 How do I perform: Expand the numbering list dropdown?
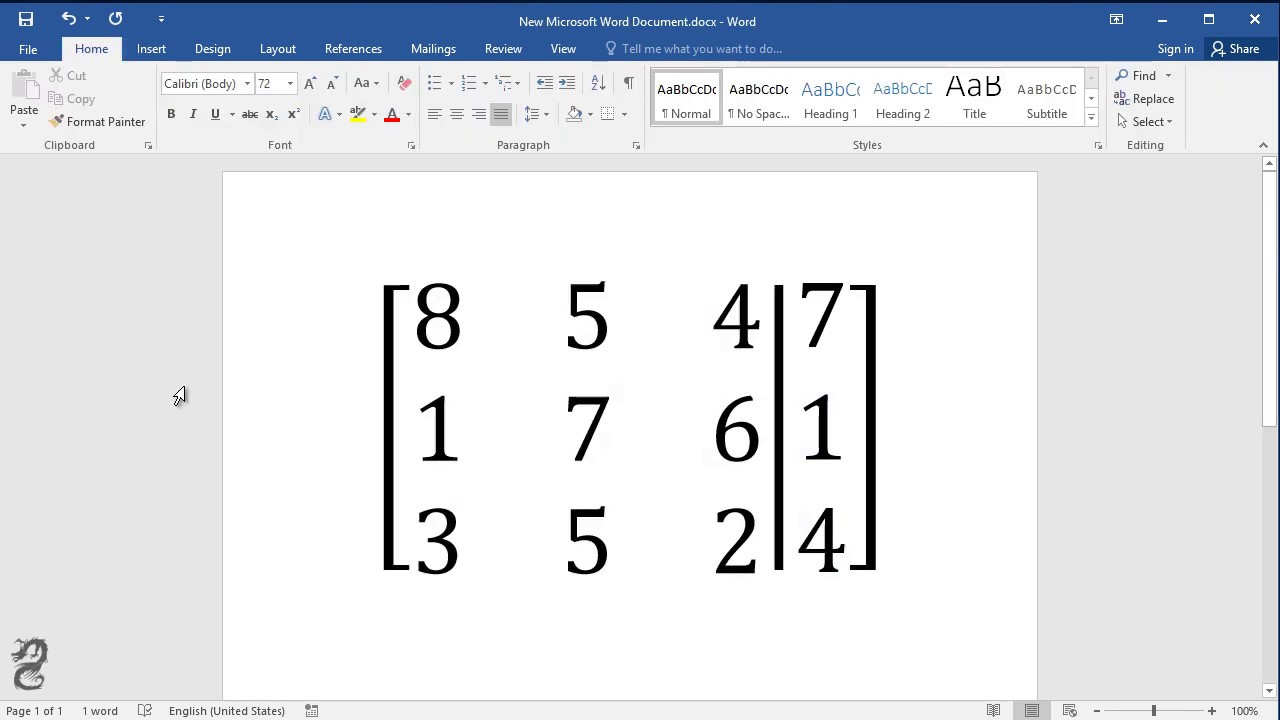point(485,83)
